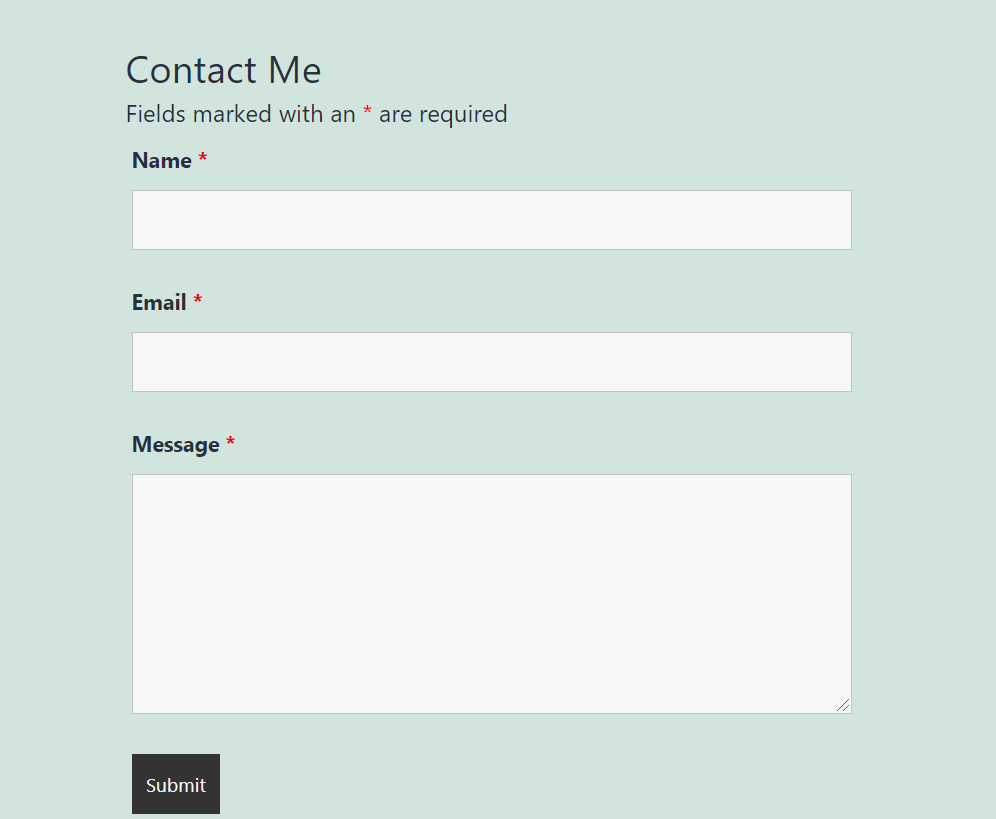Click into the Name input field
996x819 pixels.
pos(491,220)
